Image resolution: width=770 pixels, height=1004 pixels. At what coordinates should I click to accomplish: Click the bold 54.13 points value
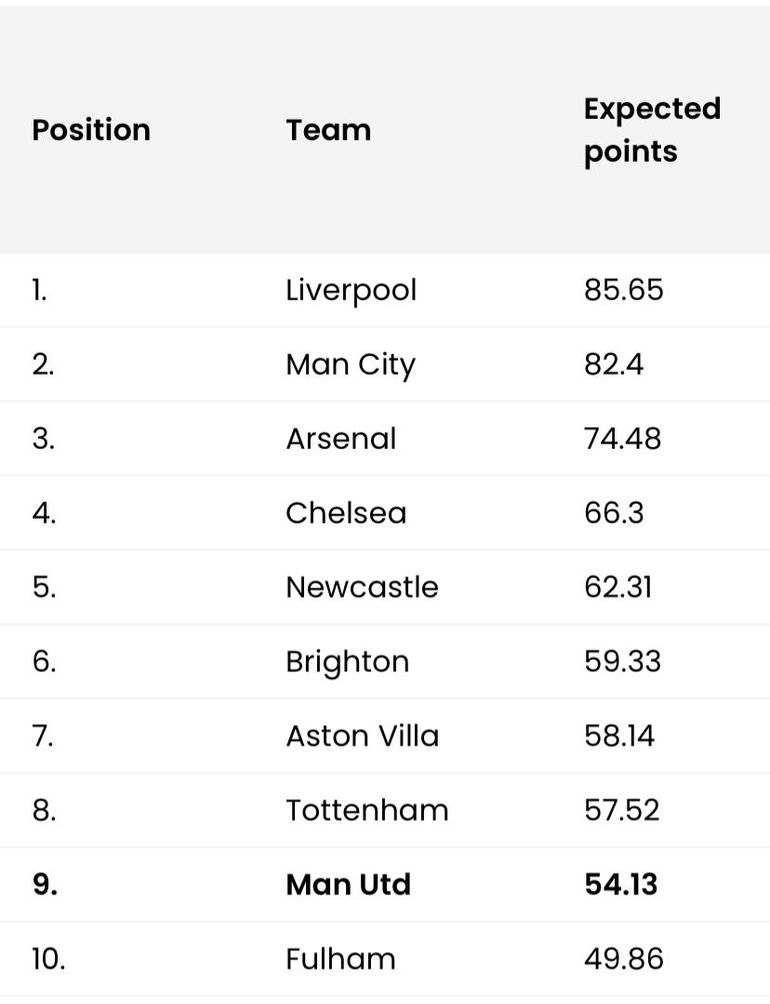621,884
